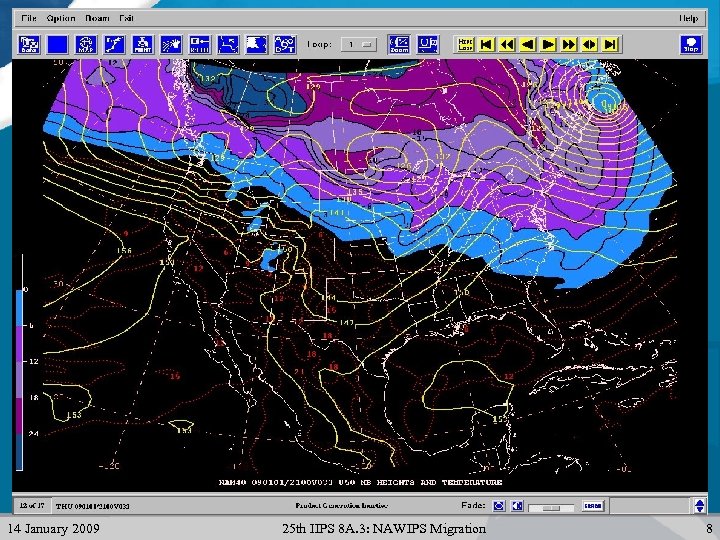Open the Help menu
This screenshot has width=720, height=540.
point(688,18)
